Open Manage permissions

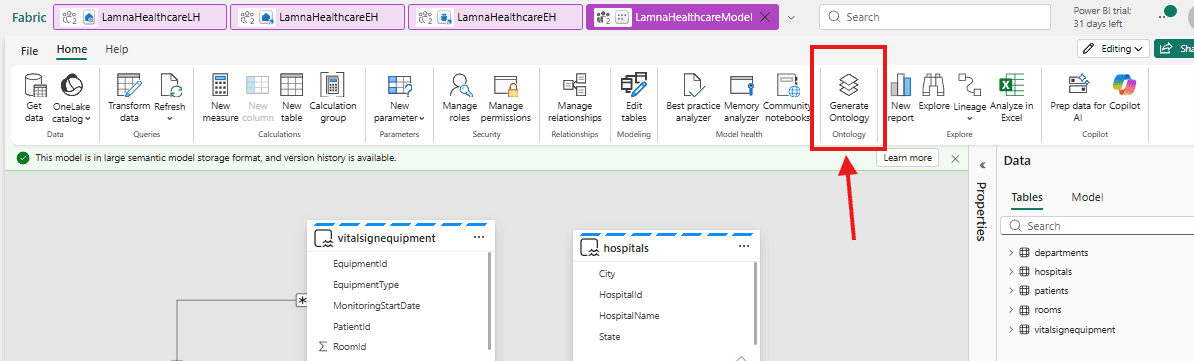(x=506, y=97)
